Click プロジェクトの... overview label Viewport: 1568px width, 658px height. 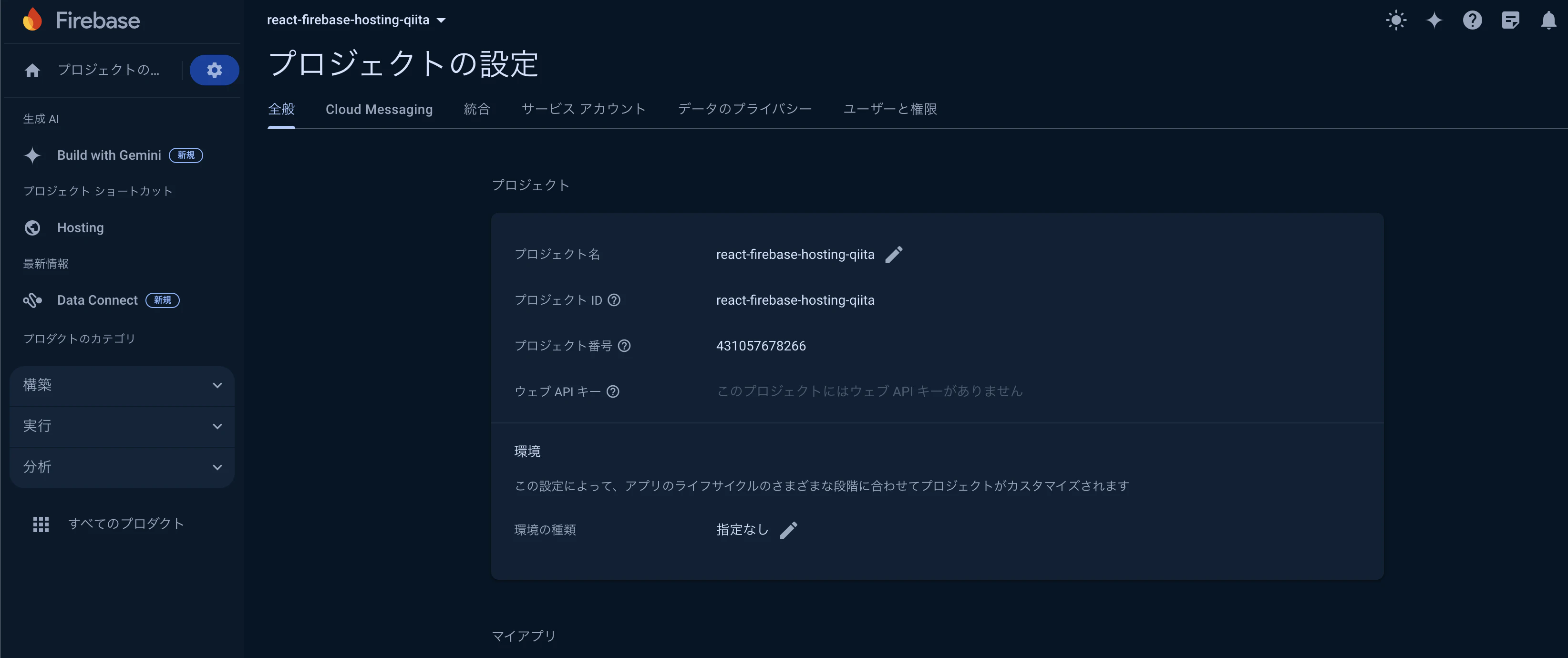point(108,70)
